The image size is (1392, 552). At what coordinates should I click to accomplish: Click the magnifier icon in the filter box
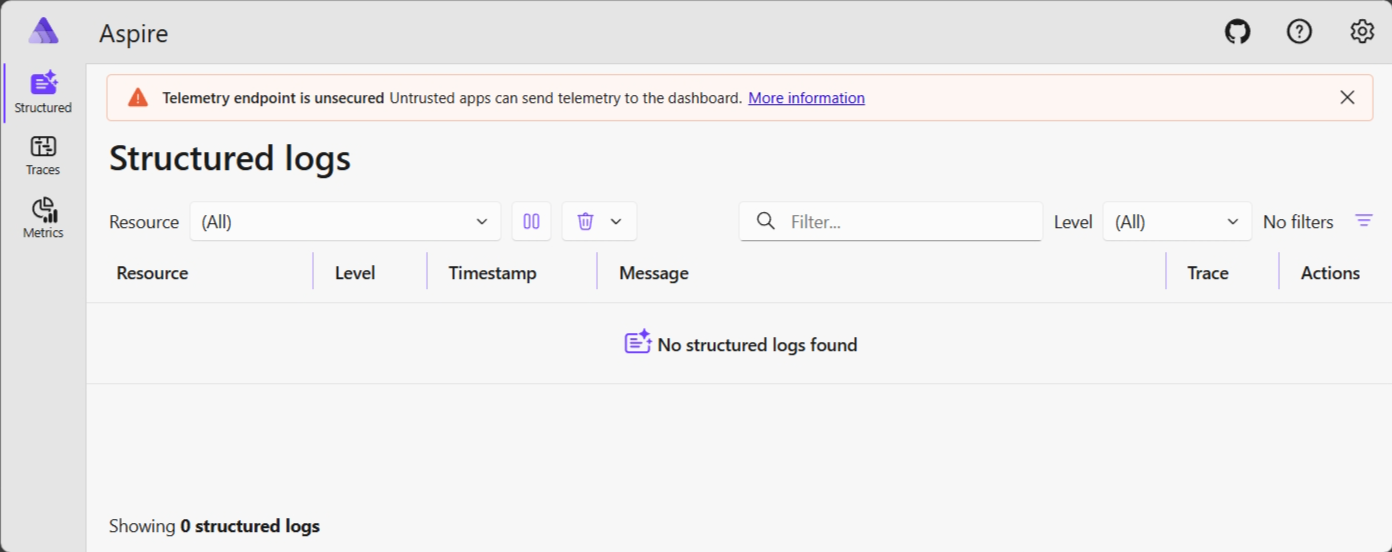[766, 221]
